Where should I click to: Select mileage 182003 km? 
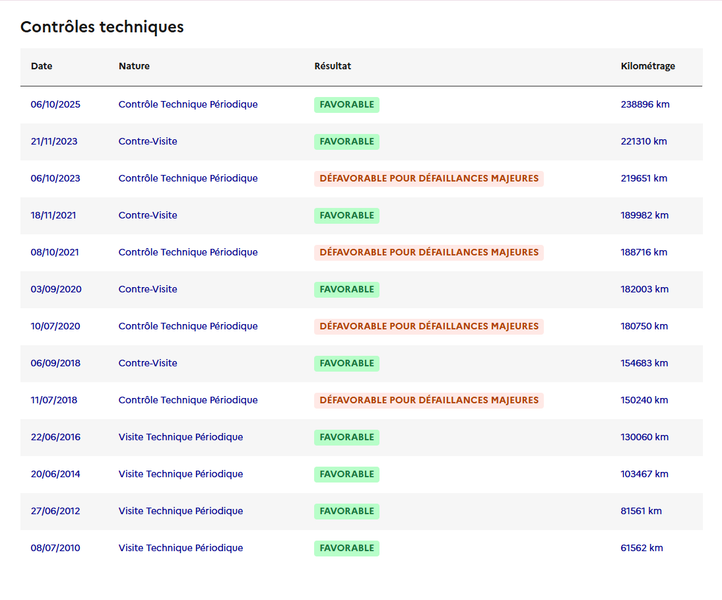645,289
